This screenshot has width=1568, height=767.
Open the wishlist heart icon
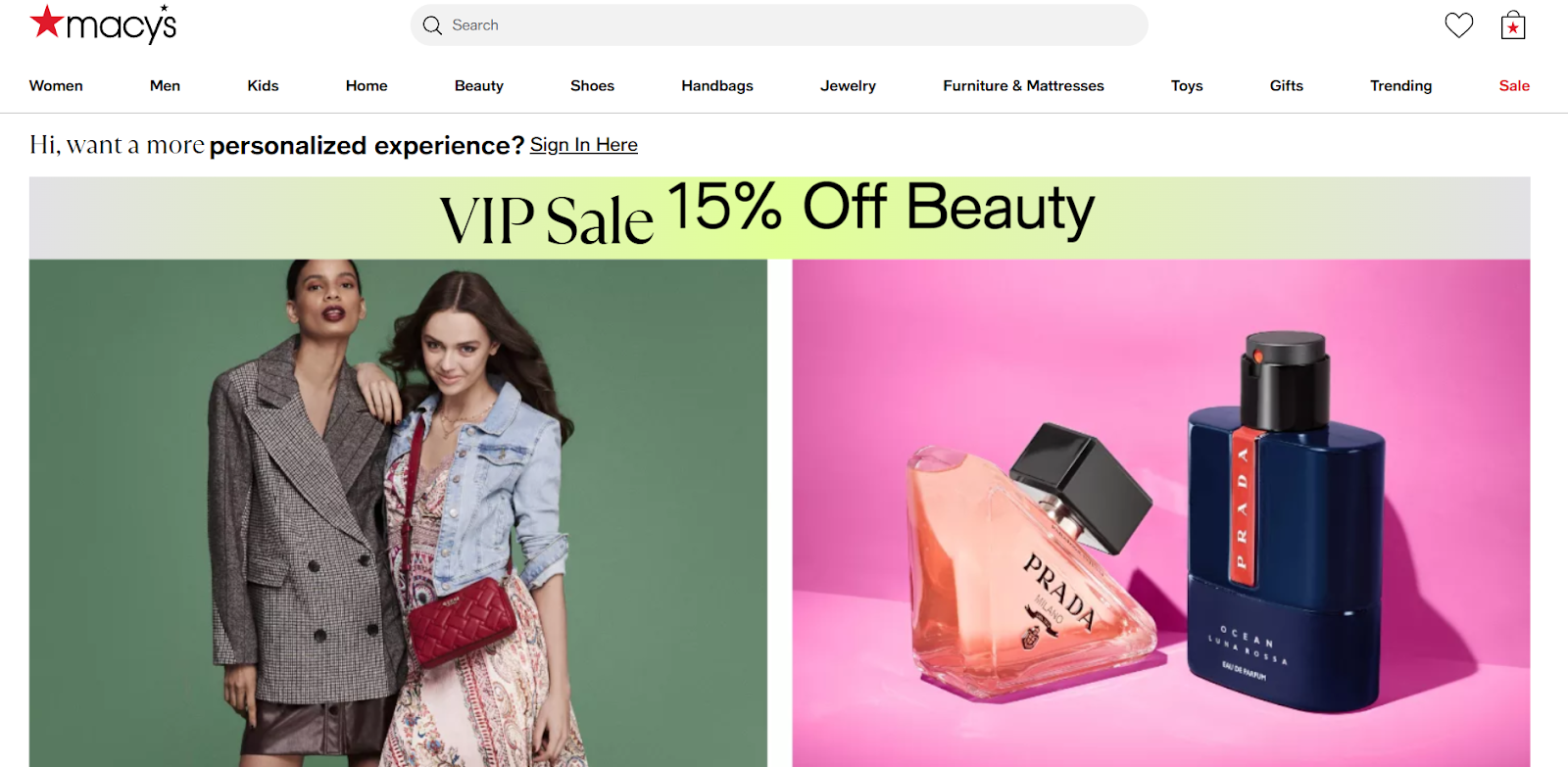coord(1458,24)
